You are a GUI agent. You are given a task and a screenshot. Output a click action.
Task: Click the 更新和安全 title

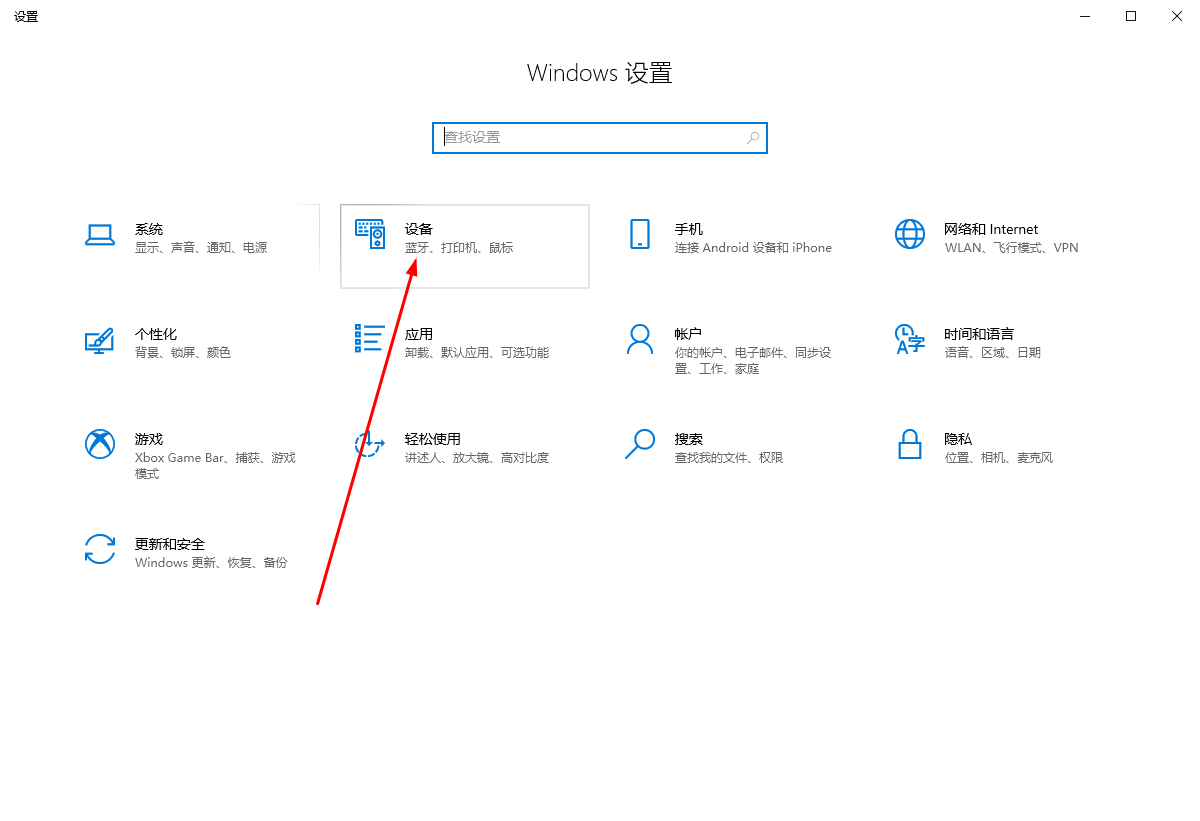(170, 544)
